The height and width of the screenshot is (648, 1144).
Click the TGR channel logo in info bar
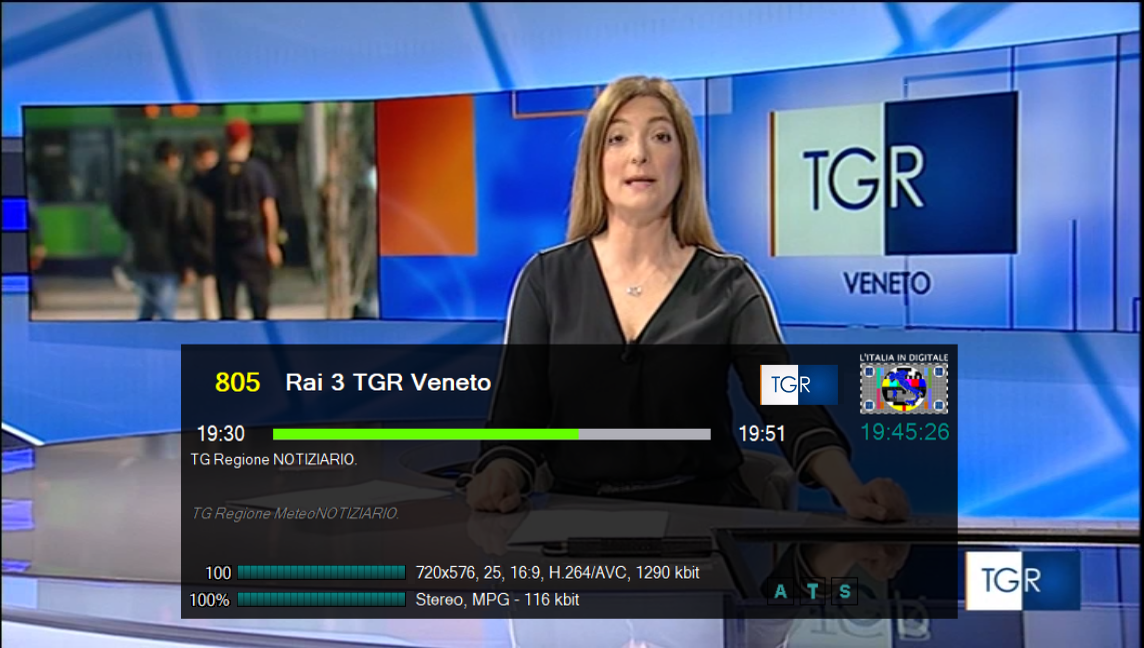[x=798, y=385]
